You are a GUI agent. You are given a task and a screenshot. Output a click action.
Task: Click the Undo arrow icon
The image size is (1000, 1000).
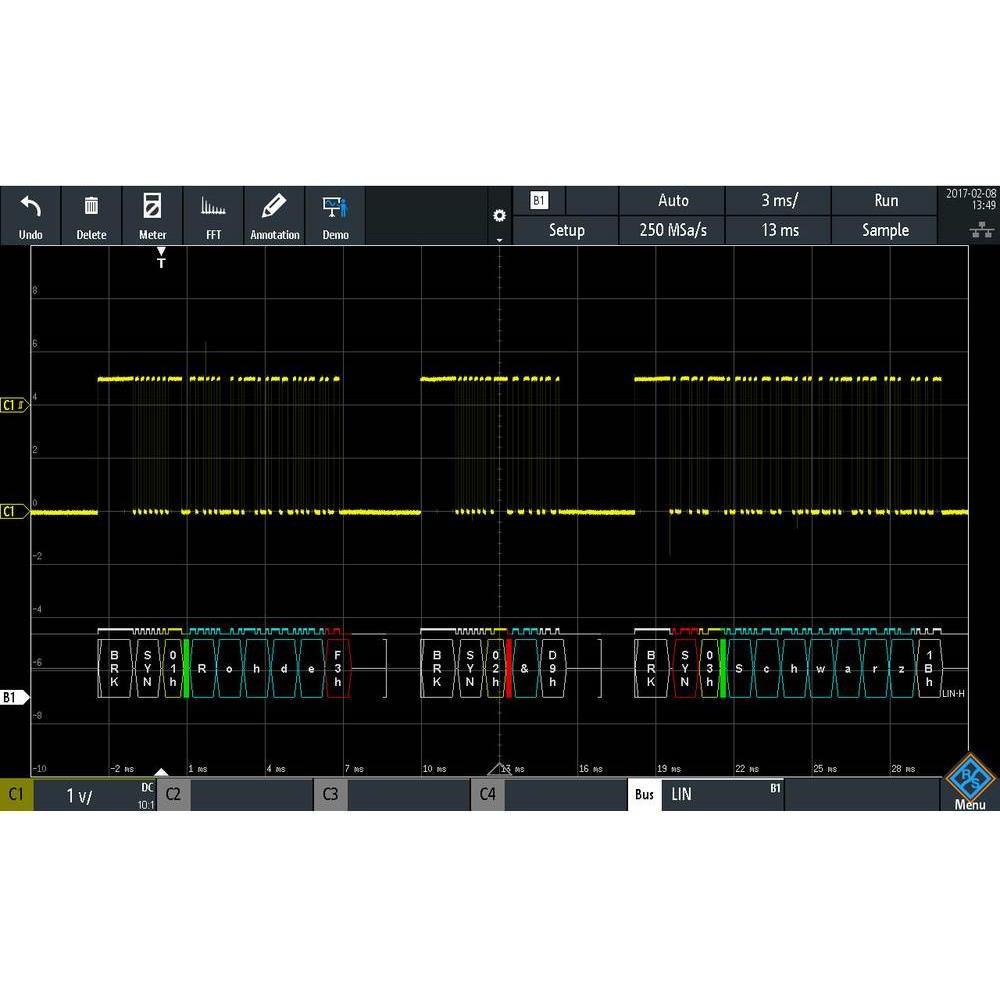pyautogui.click(x=30, y=208)
